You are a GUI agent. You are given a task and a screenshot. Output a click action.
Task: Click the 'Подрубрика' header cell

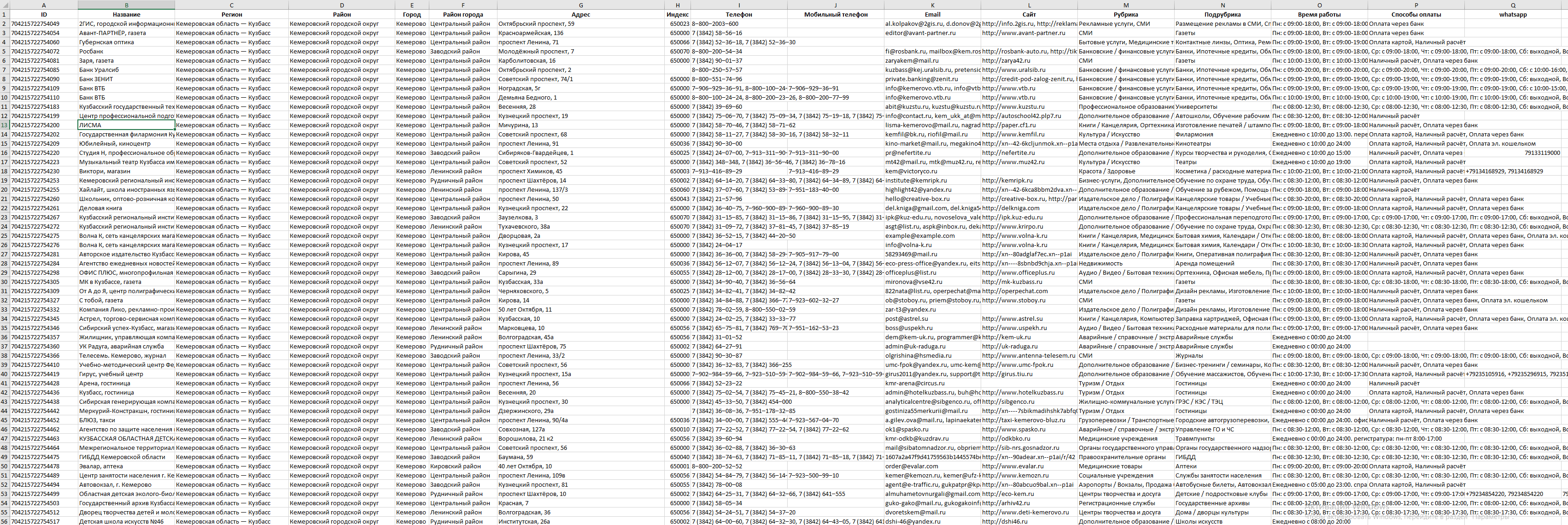(1222, 15)
